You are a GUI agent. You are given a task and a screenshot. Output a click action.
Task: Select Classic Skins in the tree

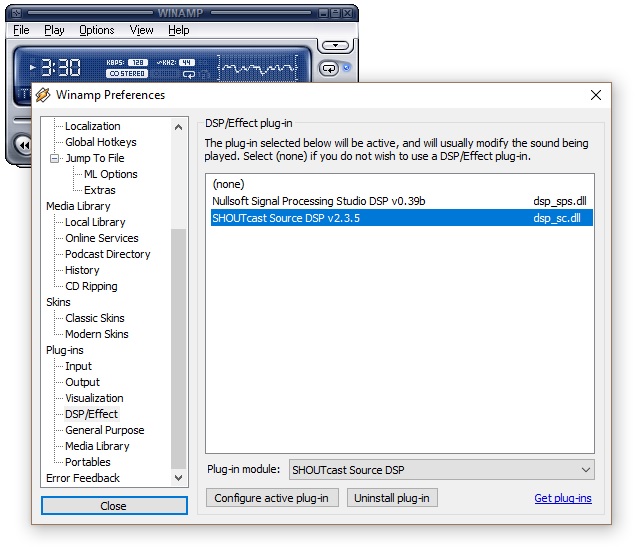pos(95,318)
